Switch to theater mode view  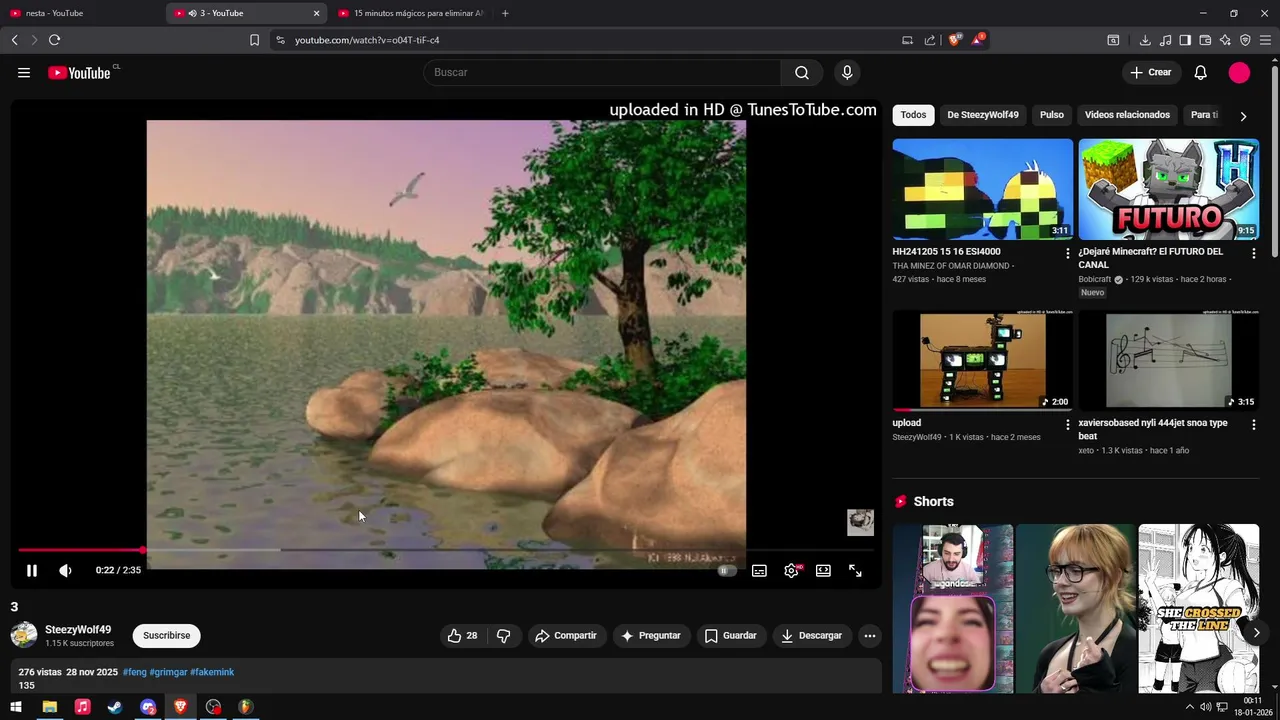(823, 570)
